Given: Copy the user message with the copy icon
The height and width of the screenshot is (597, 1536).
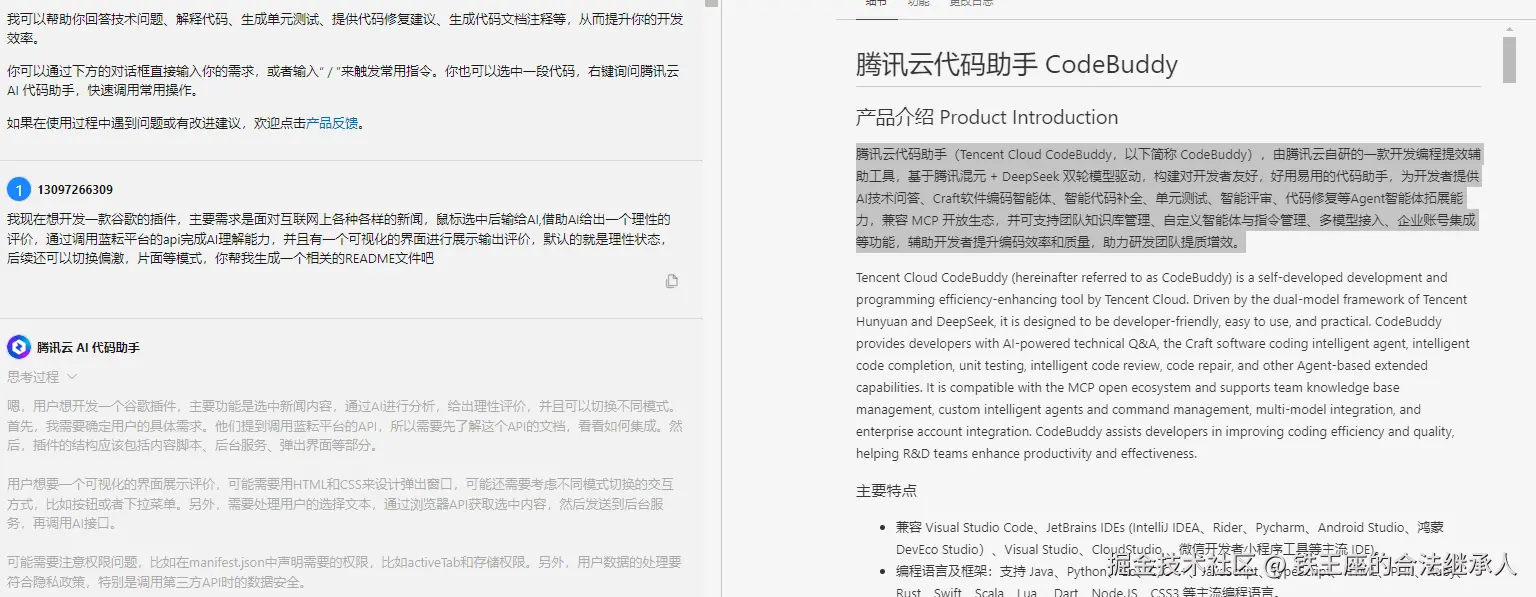Looking at the screenshot, I should [672, 281].
